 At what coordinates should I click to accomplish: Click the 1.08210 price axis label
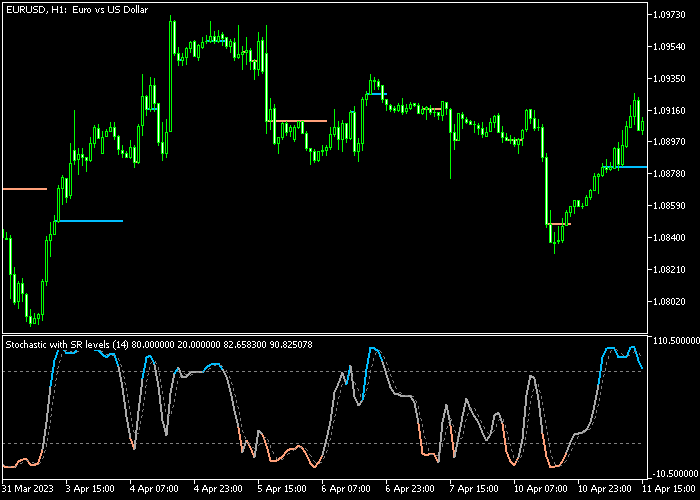(669, 270)
